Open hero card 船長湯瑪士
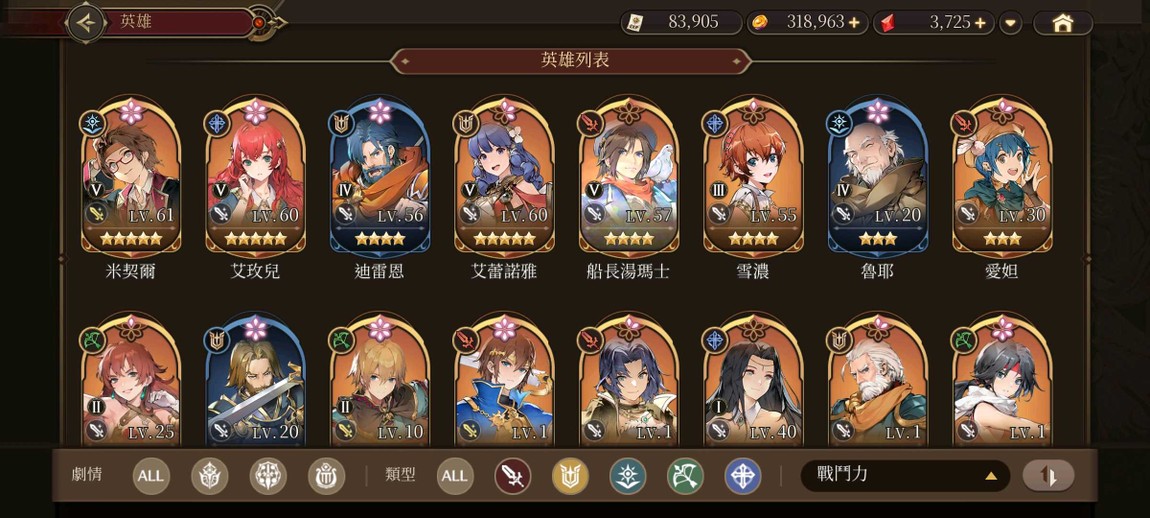The height and width of the screenshot is (518, 1150). click(629, 178)
